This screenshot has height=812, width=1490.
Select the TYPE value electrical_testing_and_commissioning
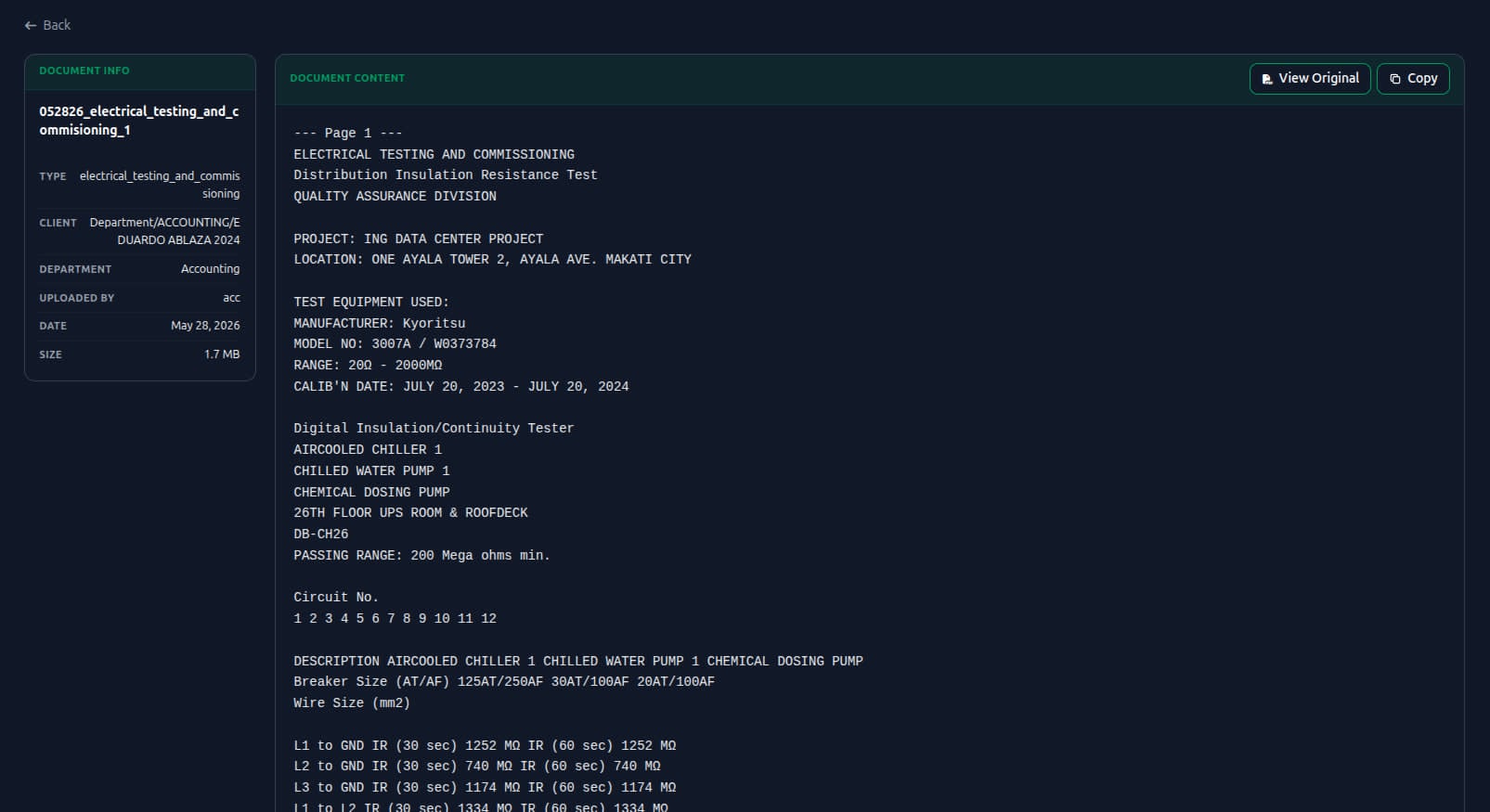[x=160, y=185]
